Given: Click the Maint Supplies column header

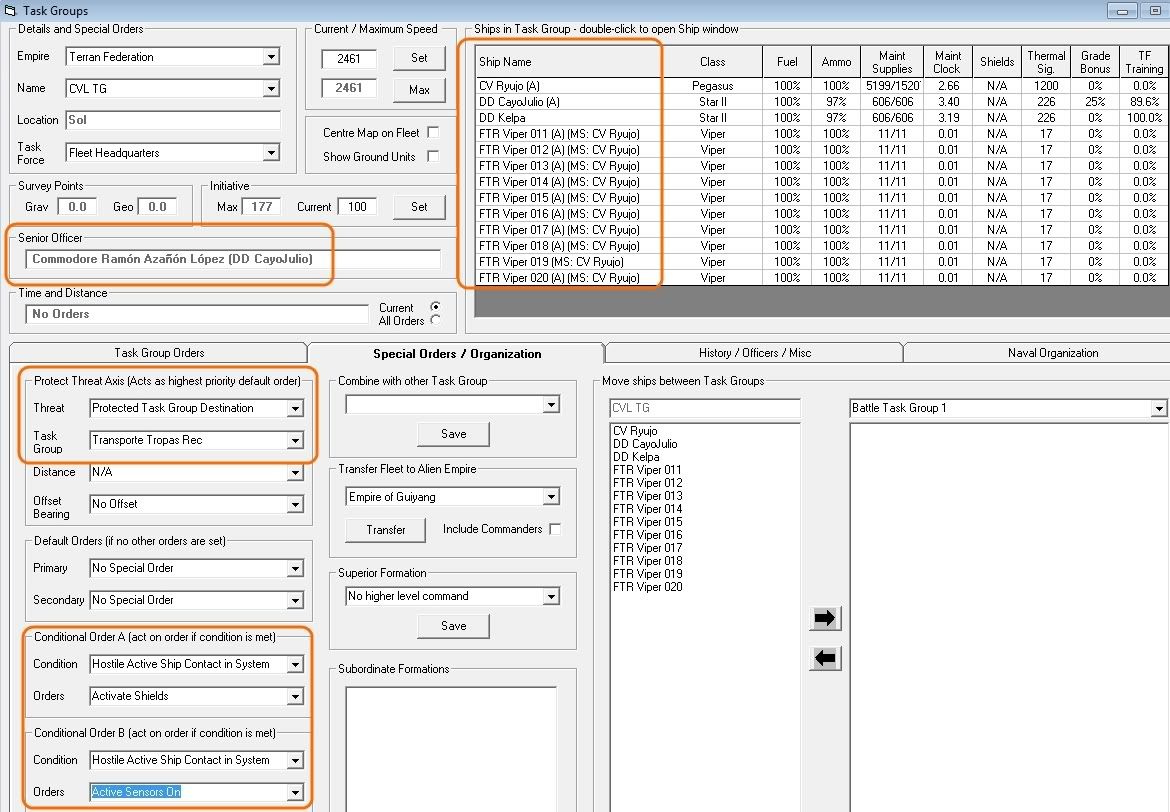Looking at the screenshot, I should coord(892,62).
